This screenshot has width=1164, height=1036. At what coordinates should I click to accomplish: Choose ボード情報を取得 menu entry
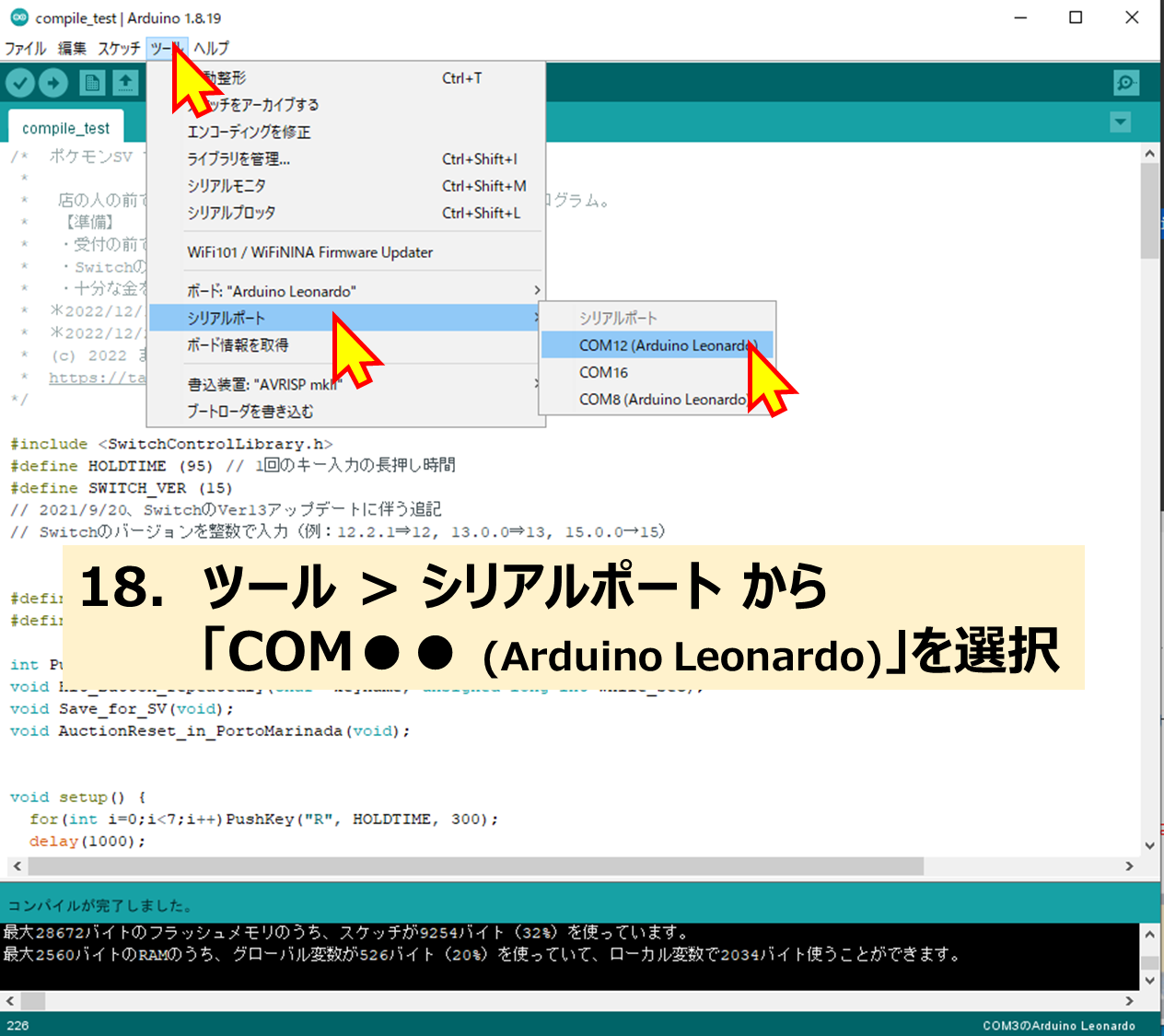pos(346,345)
